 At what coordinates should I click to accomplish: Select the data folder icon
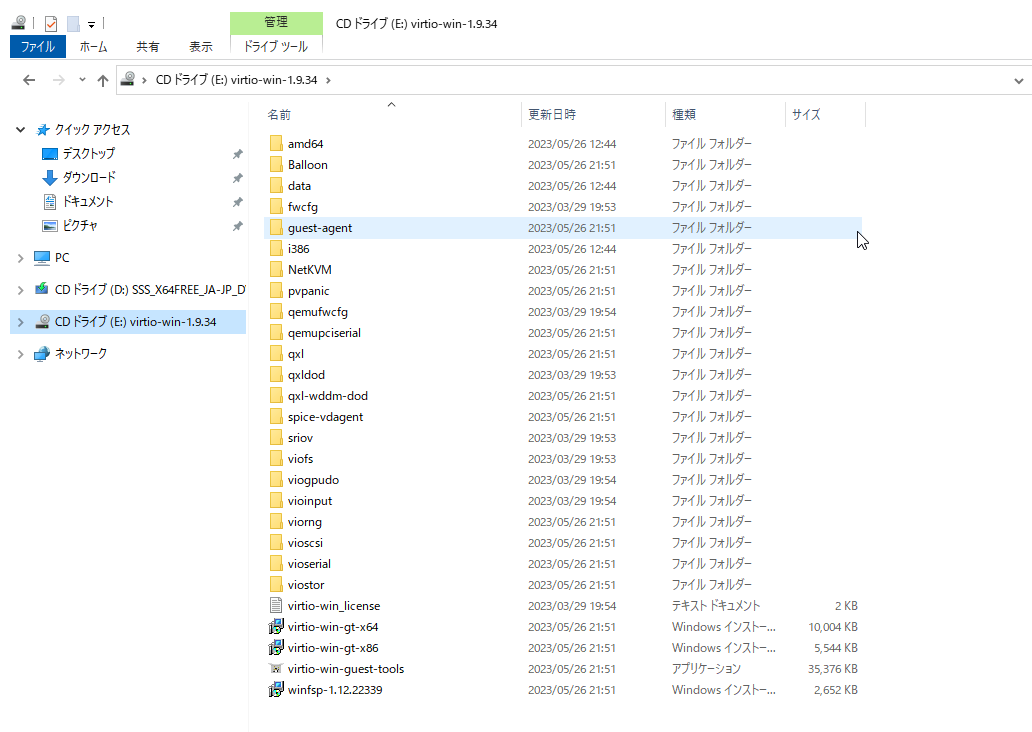click(x=276, y=186)
